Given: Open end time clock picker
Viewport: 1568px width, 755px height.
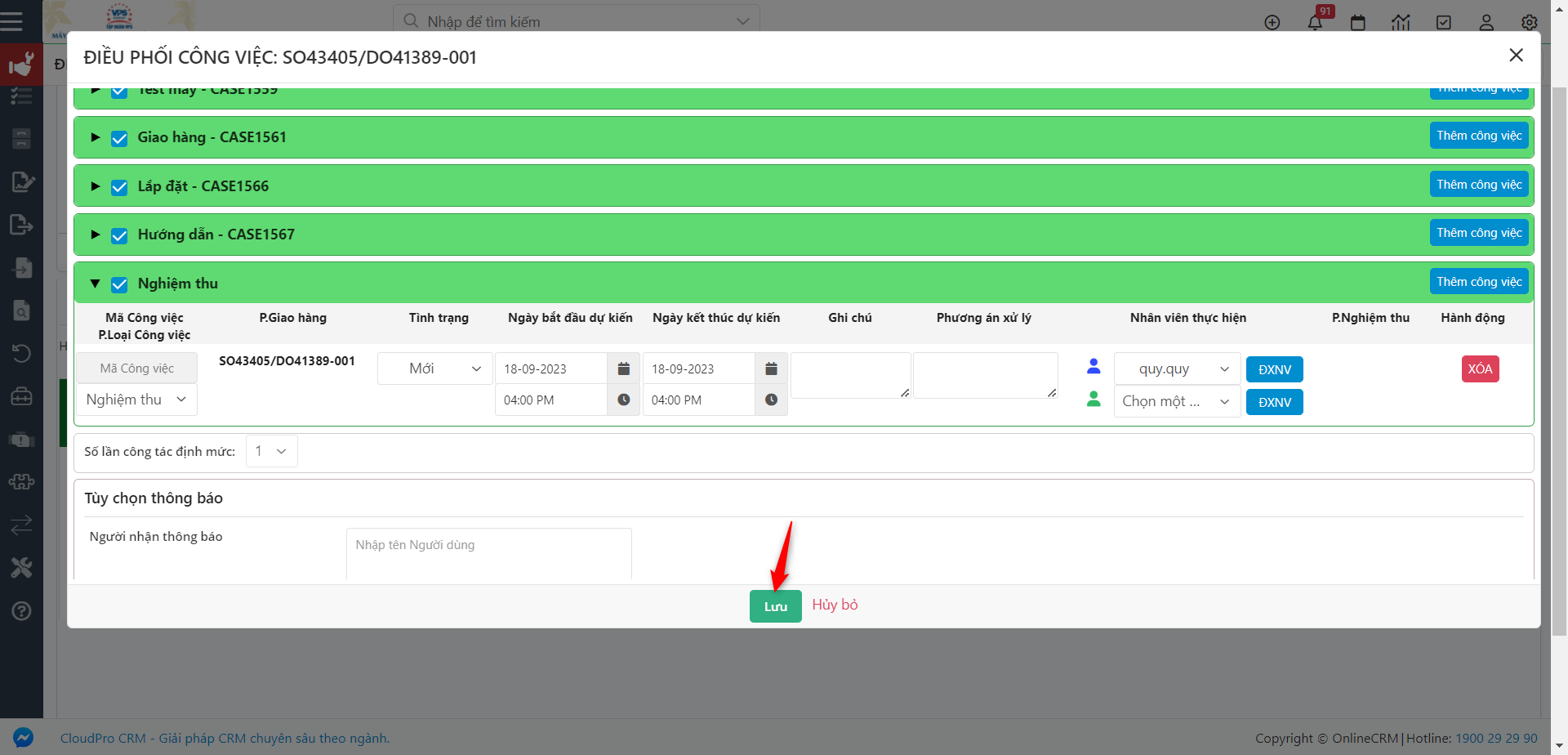Looking at the screenshot, I should (x=771, y=400).
